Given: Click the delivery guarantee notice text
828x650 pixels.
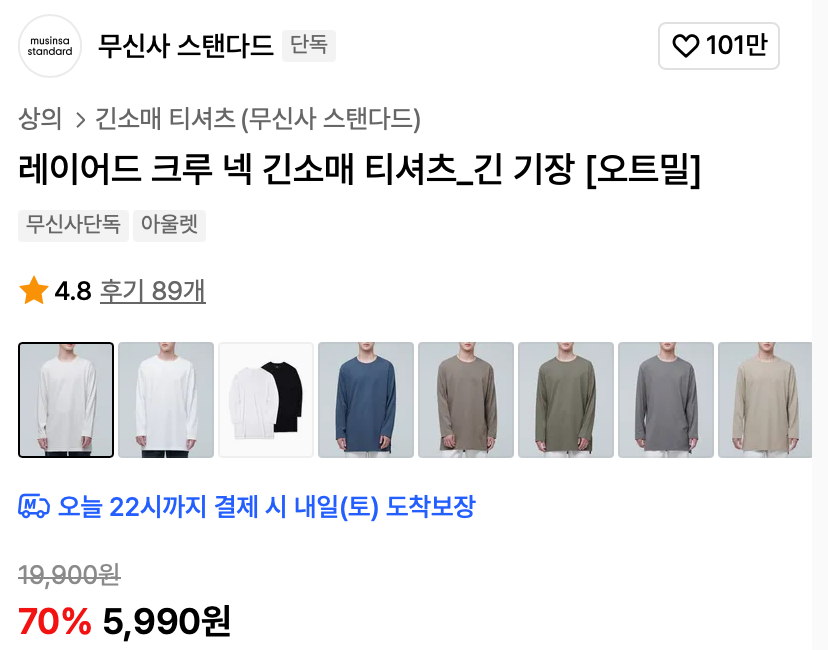Looking at the screenshot, I should click(x=267, y=506).
